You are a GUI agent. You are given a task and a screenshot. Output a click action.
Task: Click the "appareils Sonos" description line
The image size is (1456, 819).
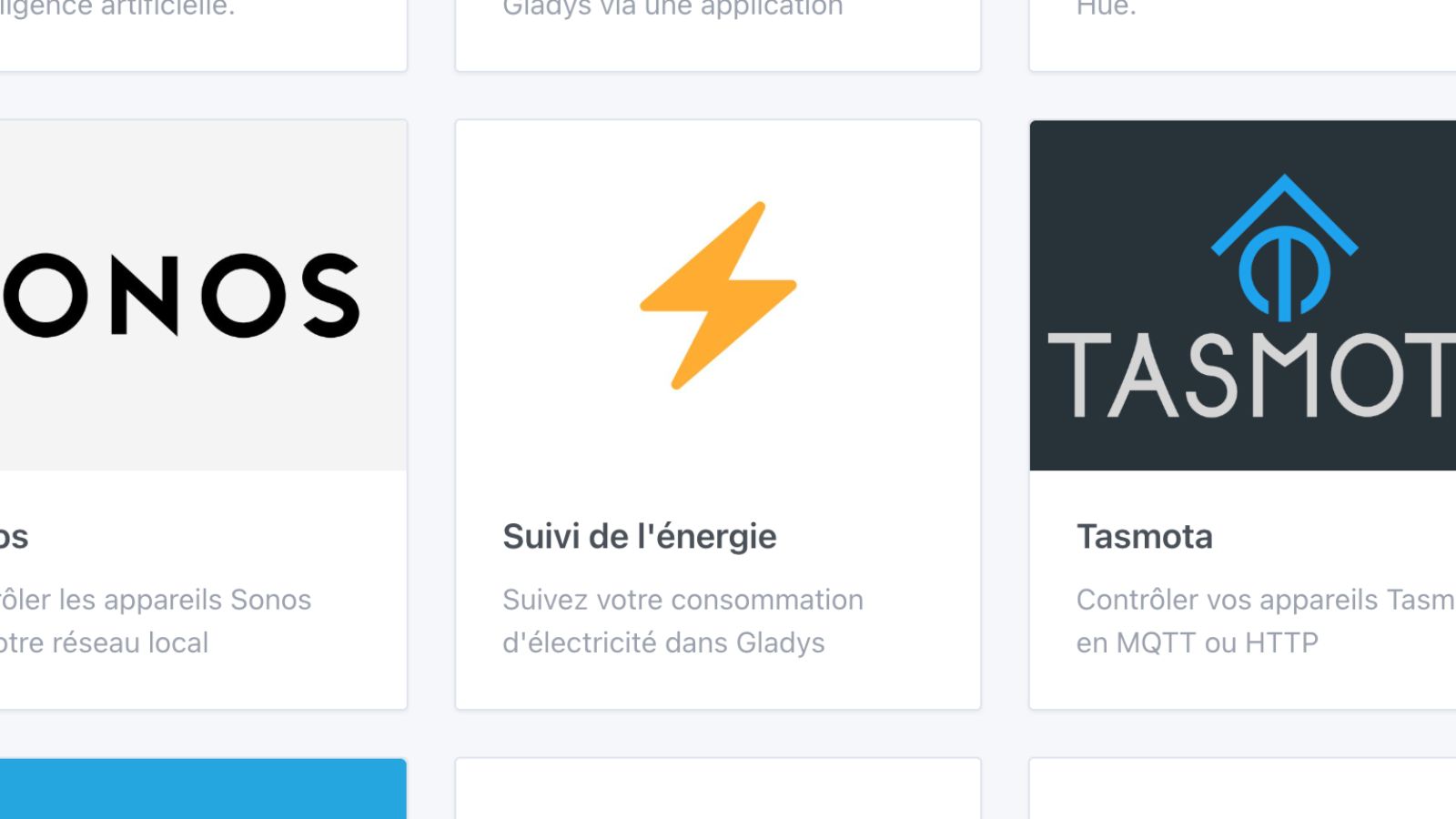point(156,600)
